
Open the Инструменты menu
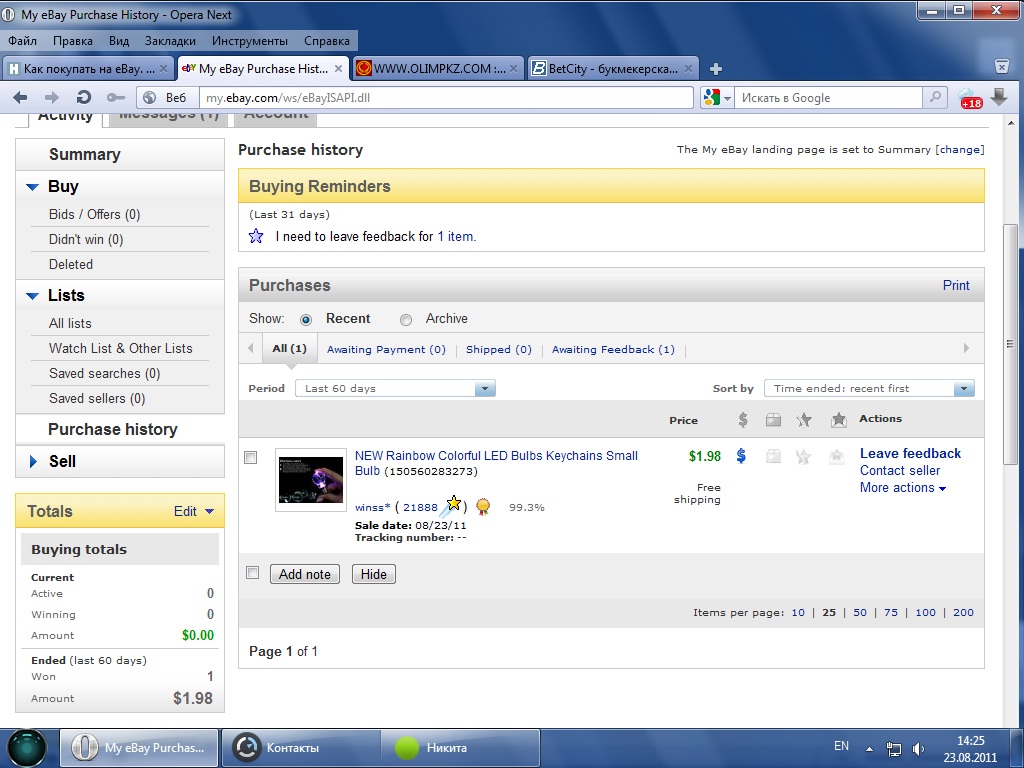click(x=250, y=40)
